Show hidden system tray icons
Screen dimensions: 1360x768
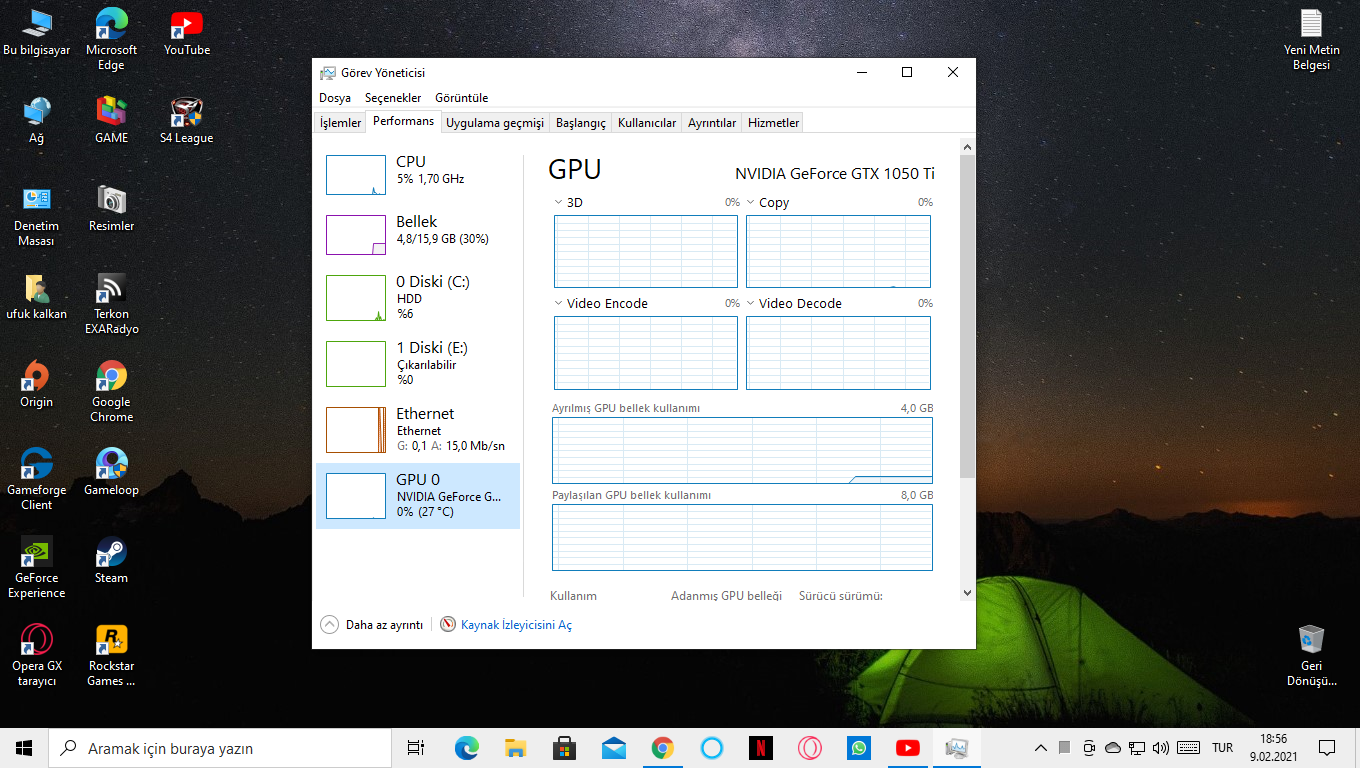(x=1041, y=748)
